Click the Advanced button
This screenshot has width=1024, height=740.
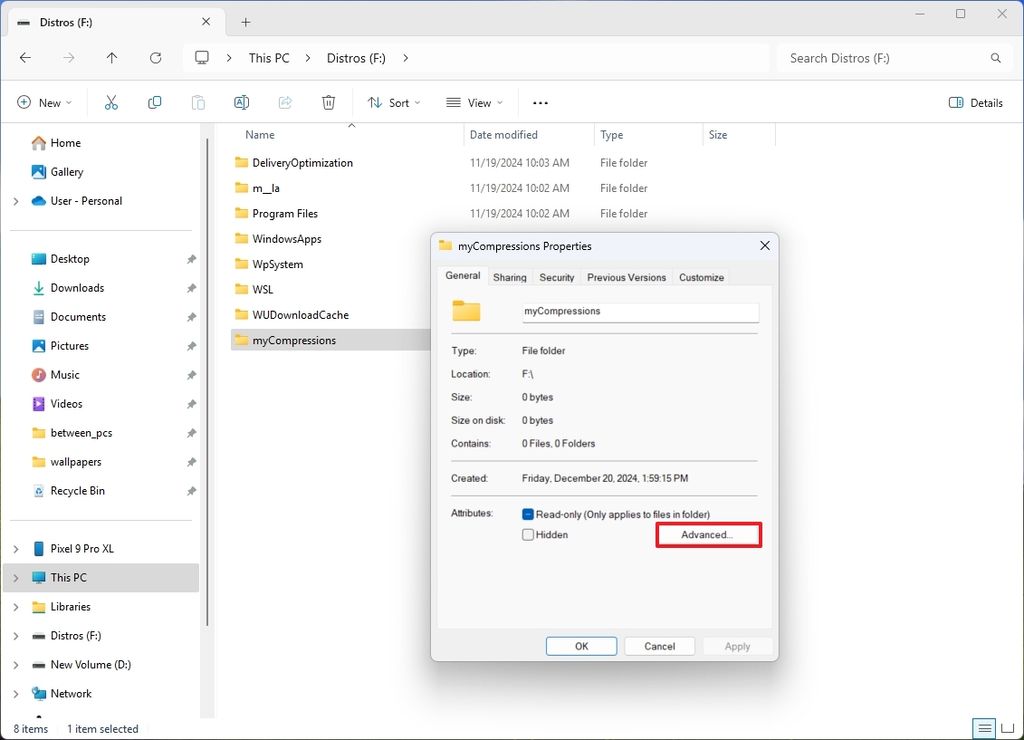(708, 534)
